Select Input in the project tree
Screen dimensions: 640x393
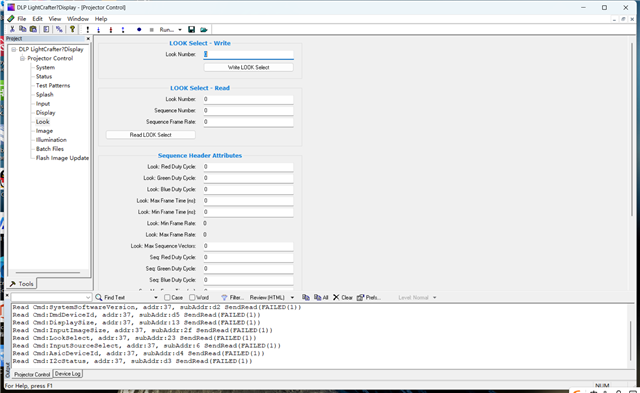point(43,104)
